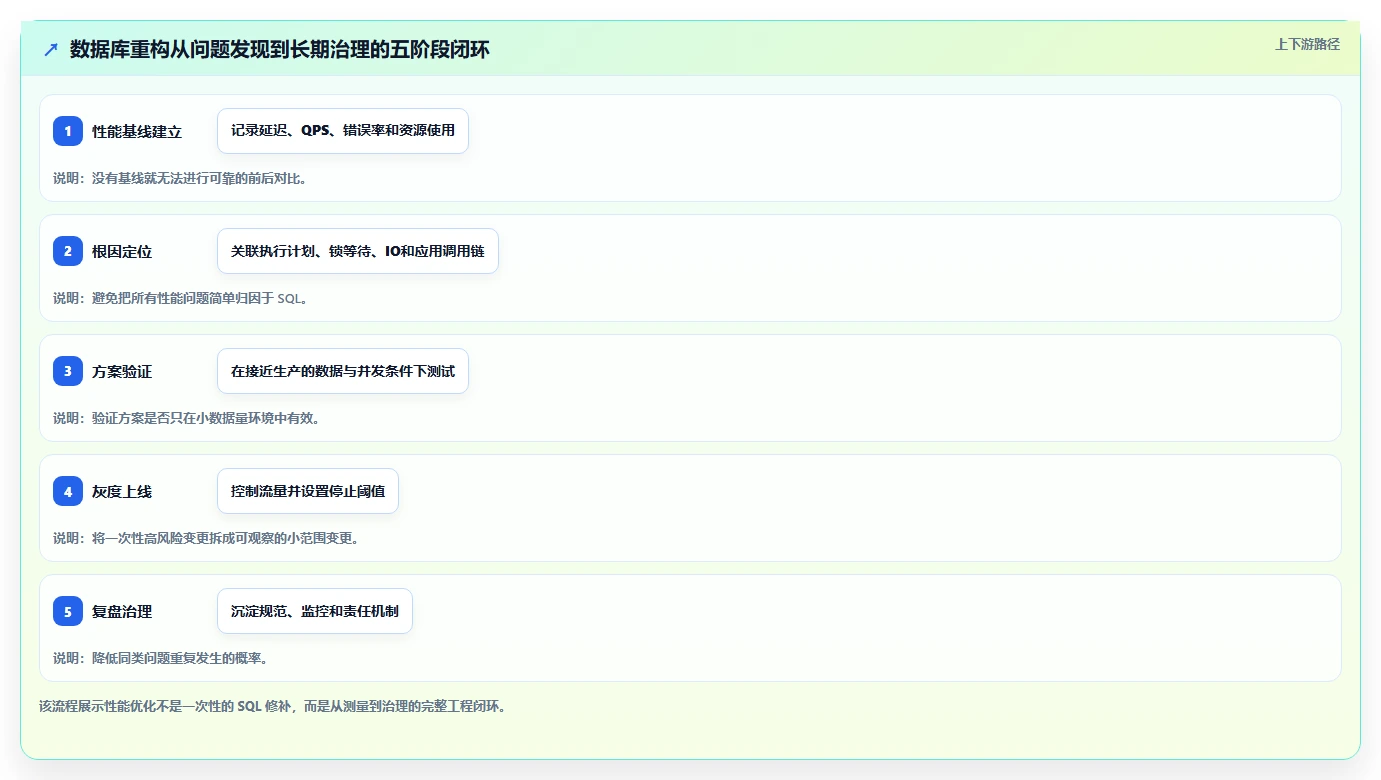Click the arrow icon beside the main title
The height and width of the screenshot is (780, 1381).
click(x=51, y=49)
